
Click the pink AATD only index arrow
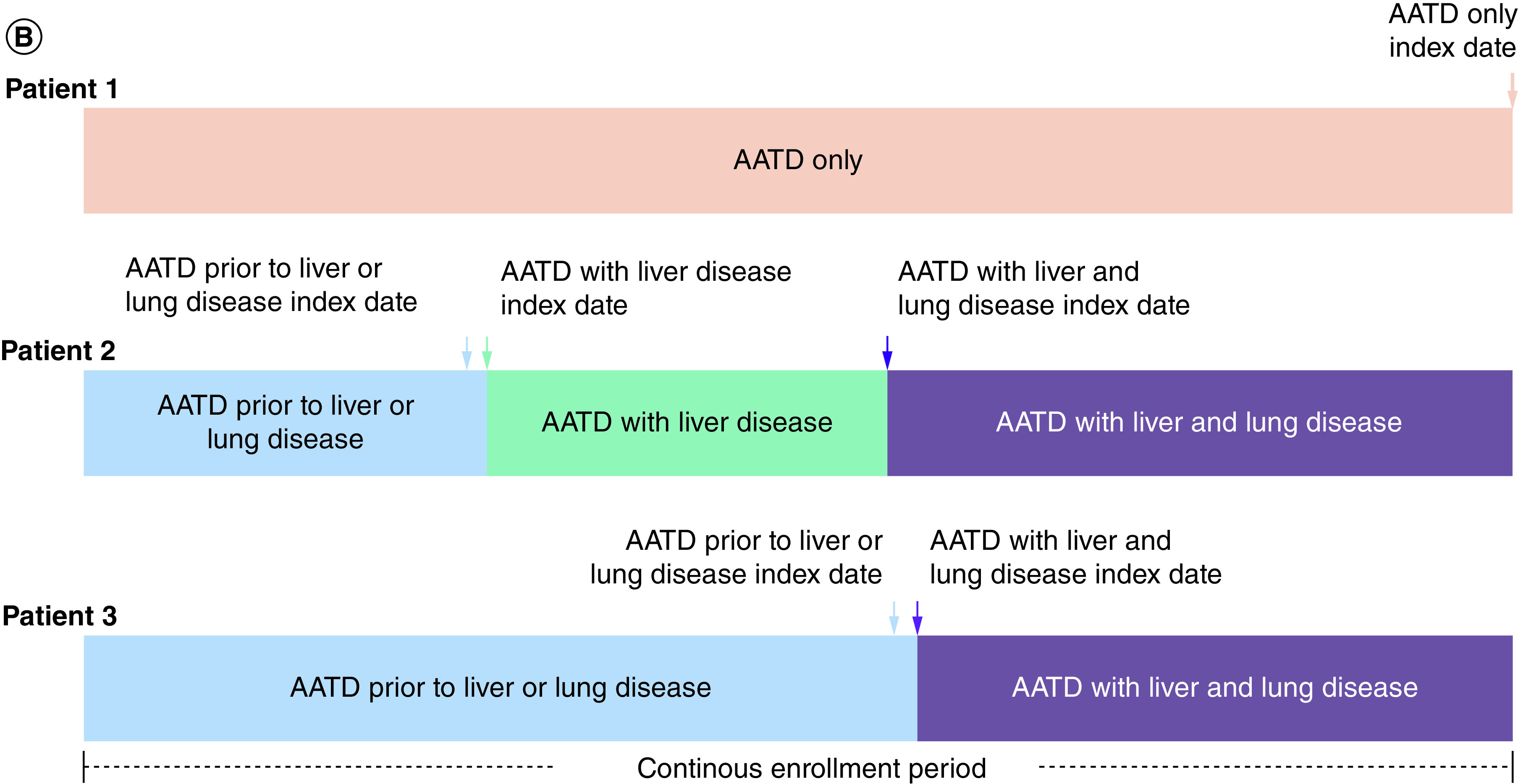[1512, 91]
